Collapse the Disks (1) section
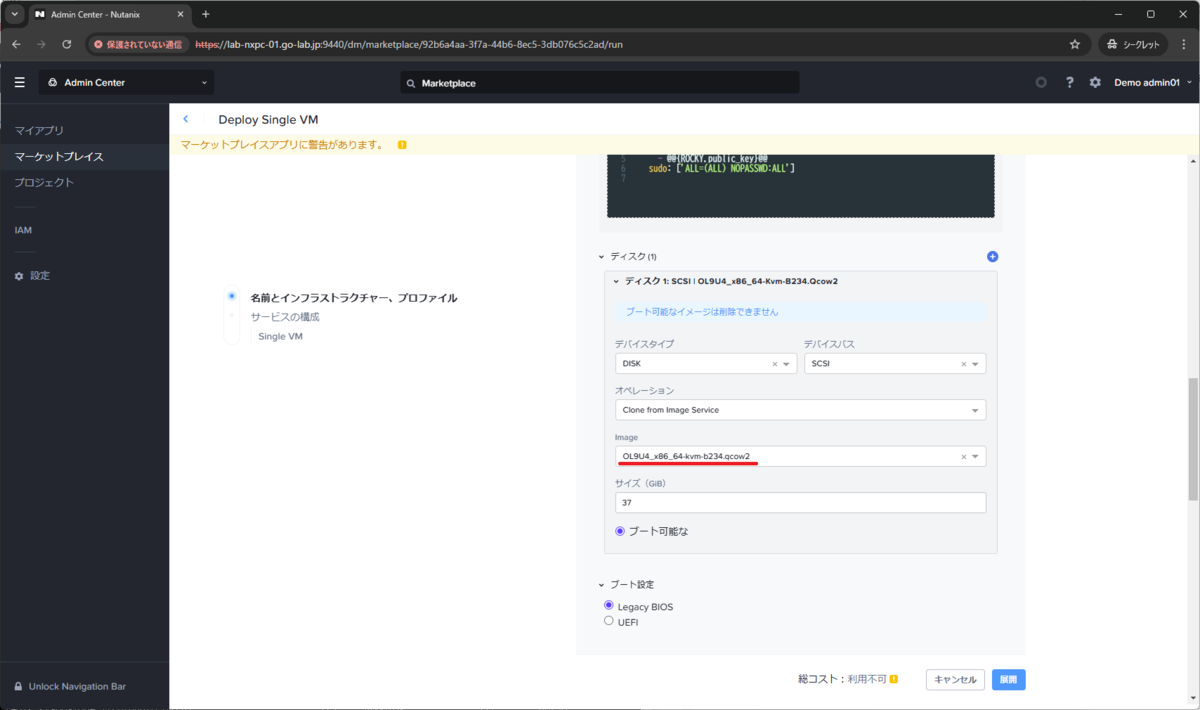 [601, 257]
